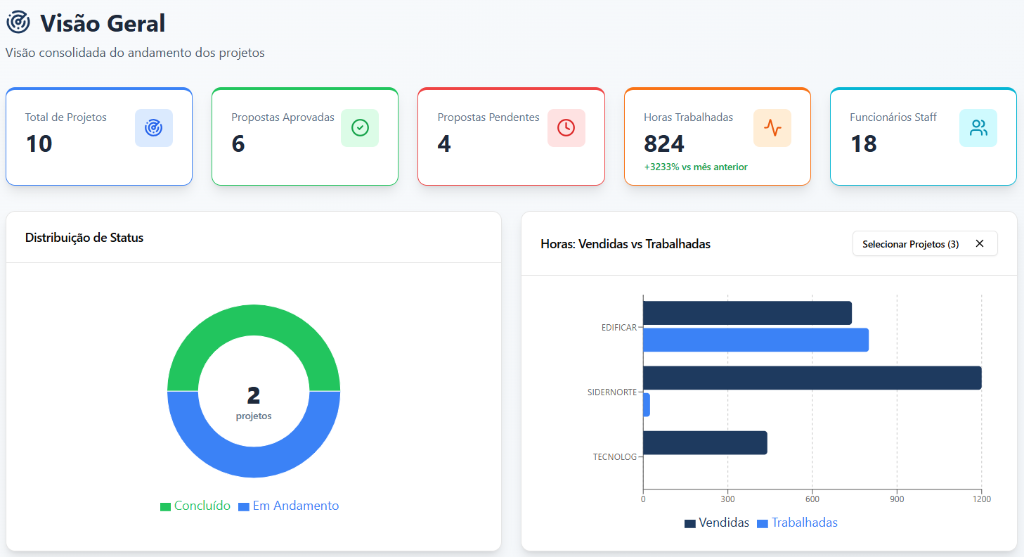Click the green checkmark icon in Propostas Aprovadas
This screenshot has height=557, width=1024.
point(360,128)
